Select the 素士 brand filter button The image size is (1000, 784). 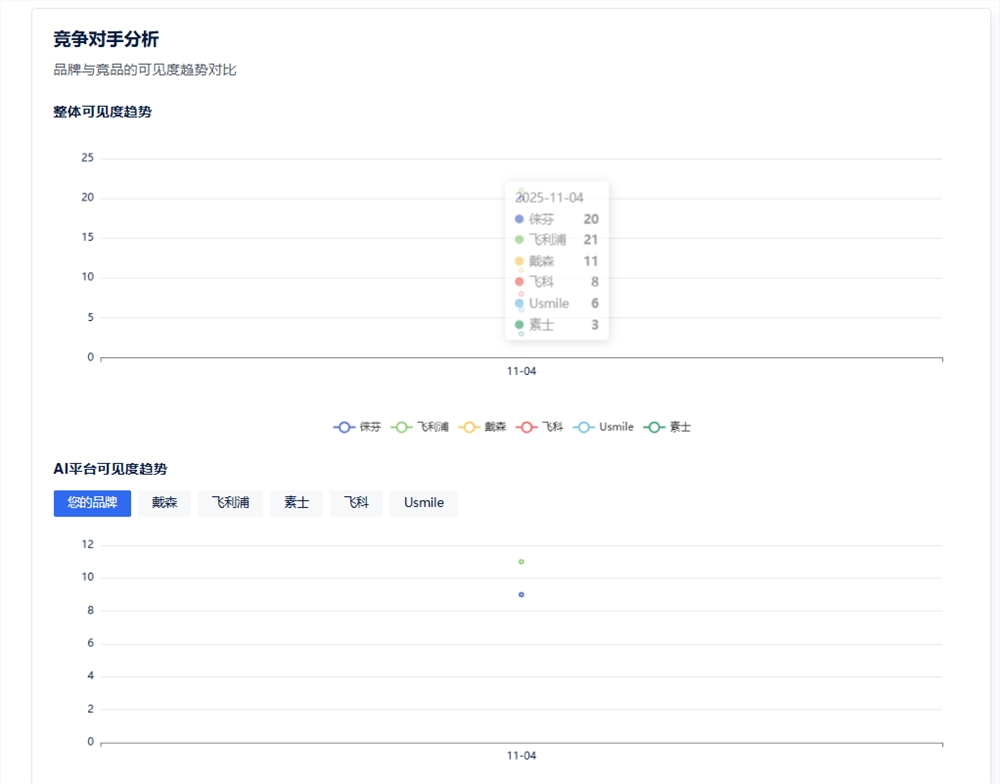point(296,503)
